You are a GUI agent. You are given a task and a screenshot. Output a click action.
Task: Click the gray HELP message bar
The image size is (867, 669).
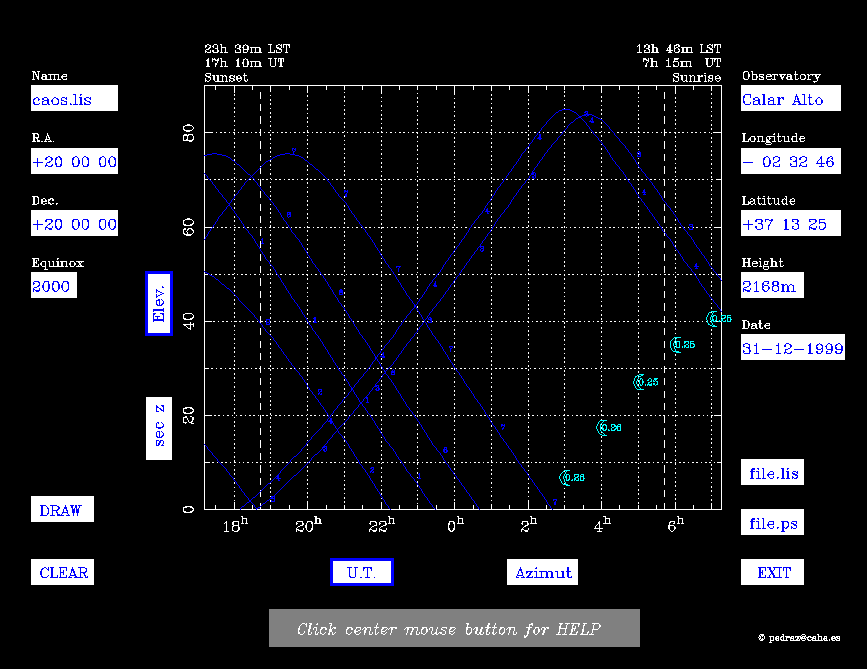[454, 629]
